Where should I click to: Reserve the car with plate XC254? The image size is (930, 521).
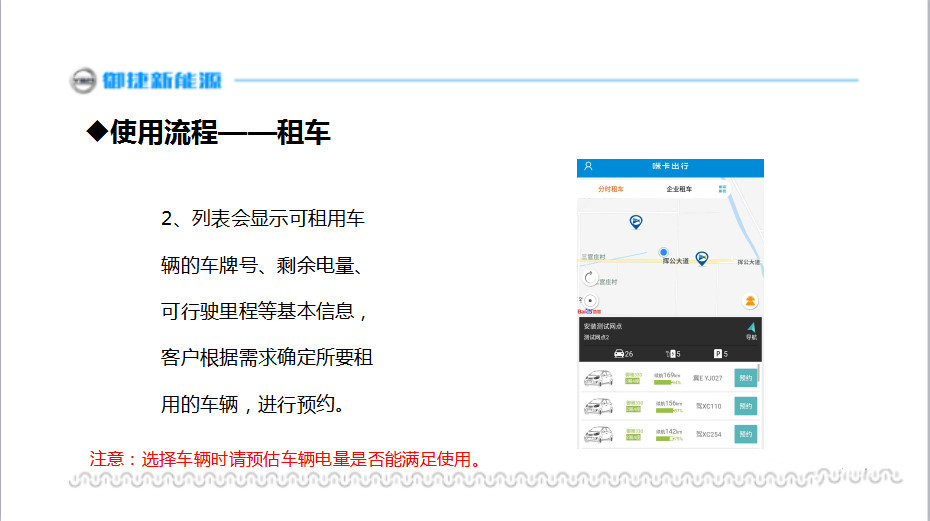pos(746,434)
